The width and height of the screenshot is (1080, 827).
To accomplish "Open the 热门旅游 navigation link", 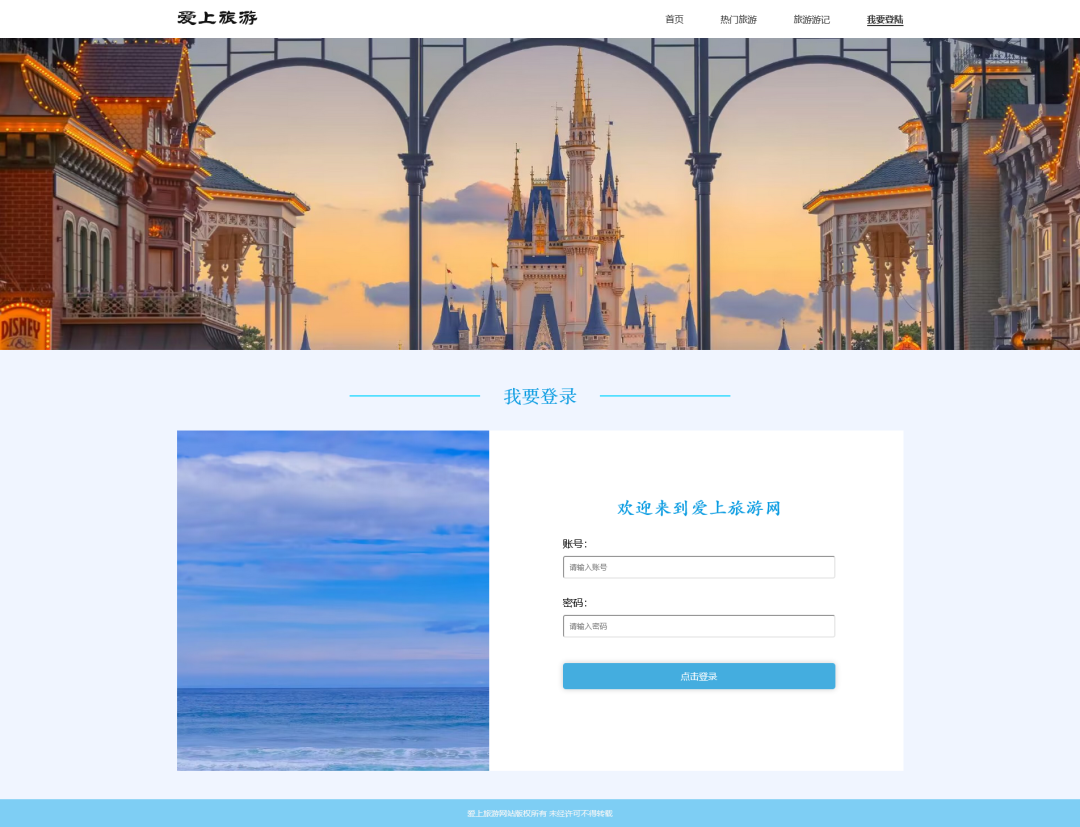I will click(x=738, y=19).
